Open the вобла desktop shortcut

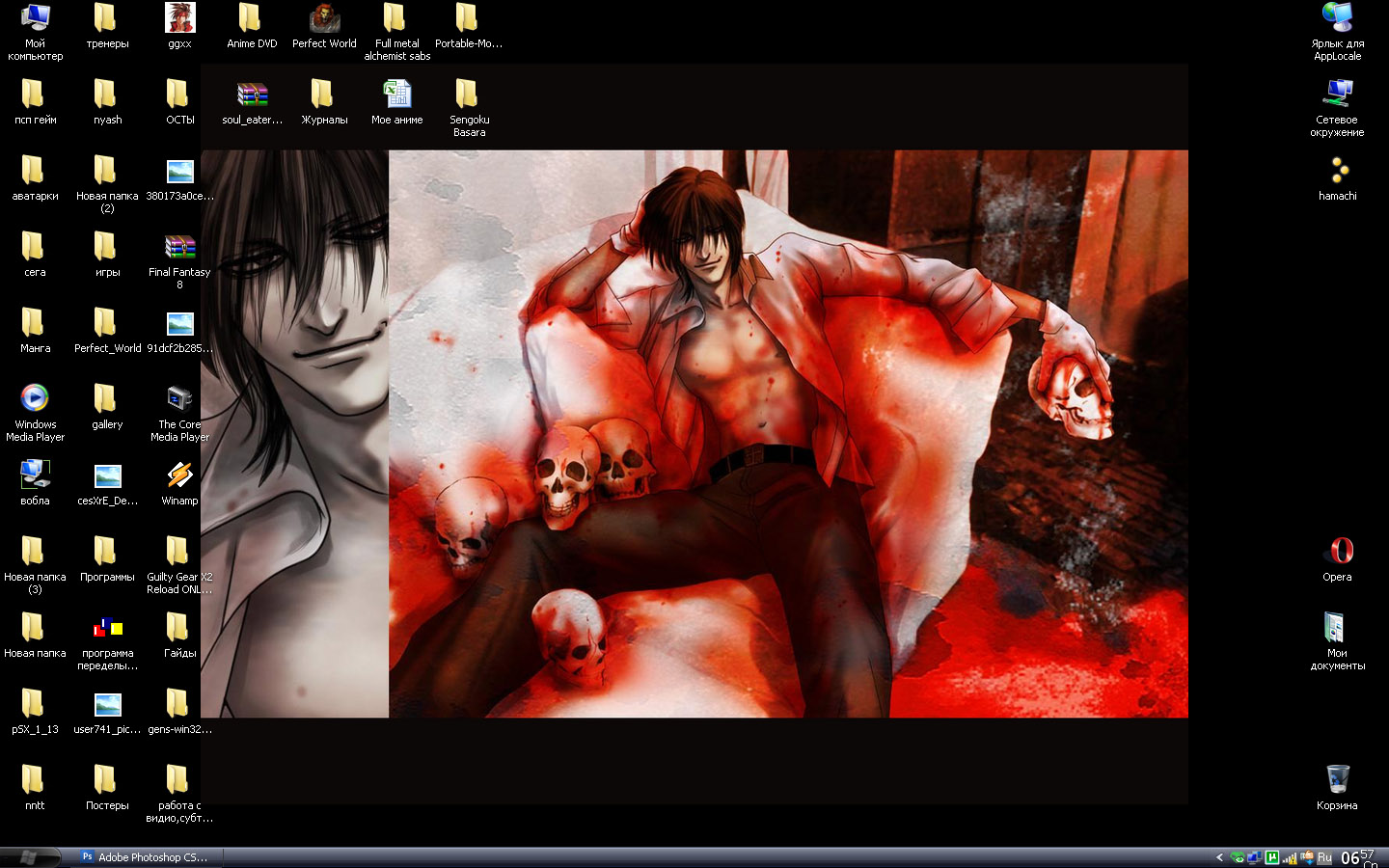pyautogui.click(x=35, y=483)
